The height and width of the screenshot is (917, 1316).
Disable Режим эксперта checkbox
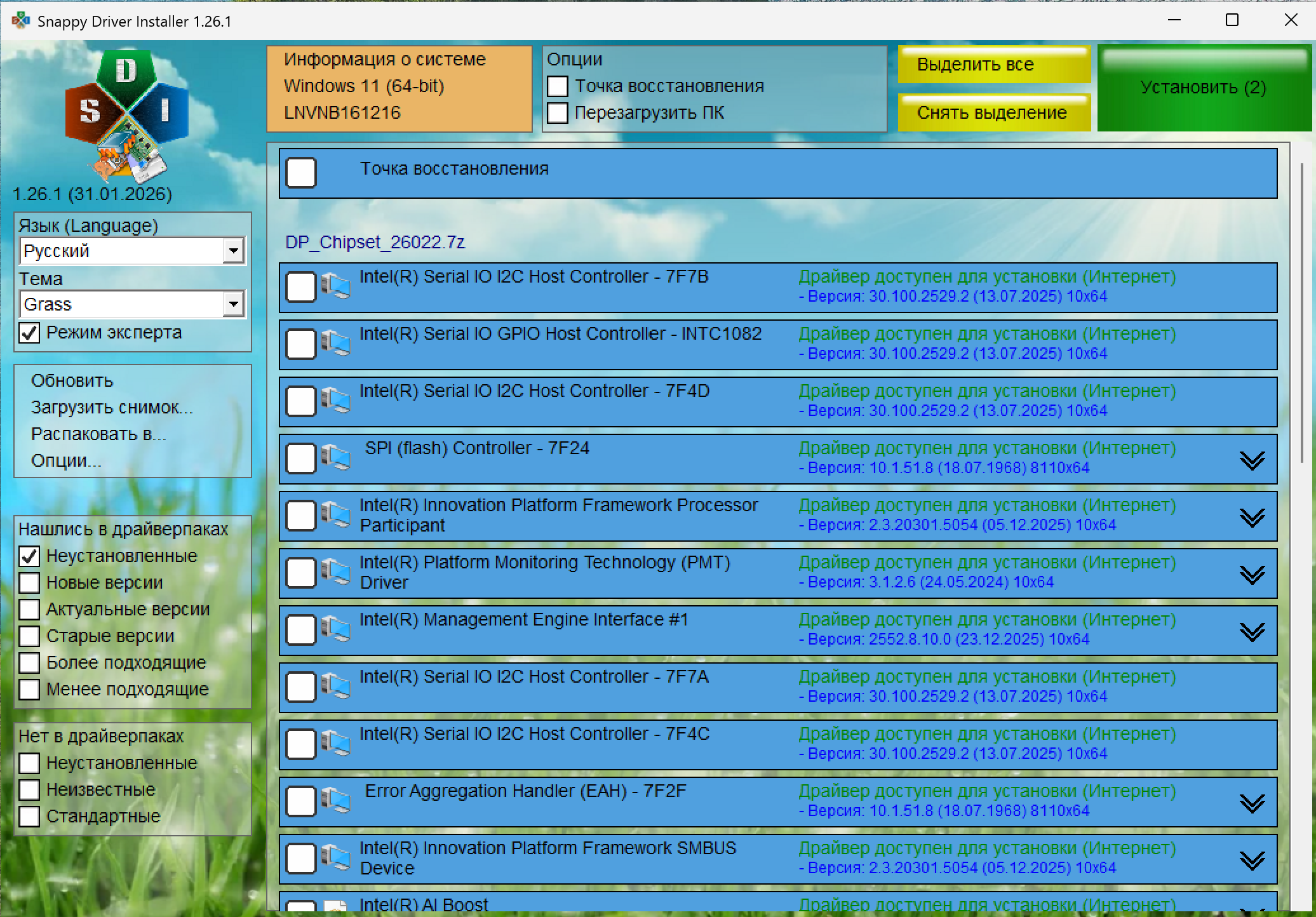(29, 333)
